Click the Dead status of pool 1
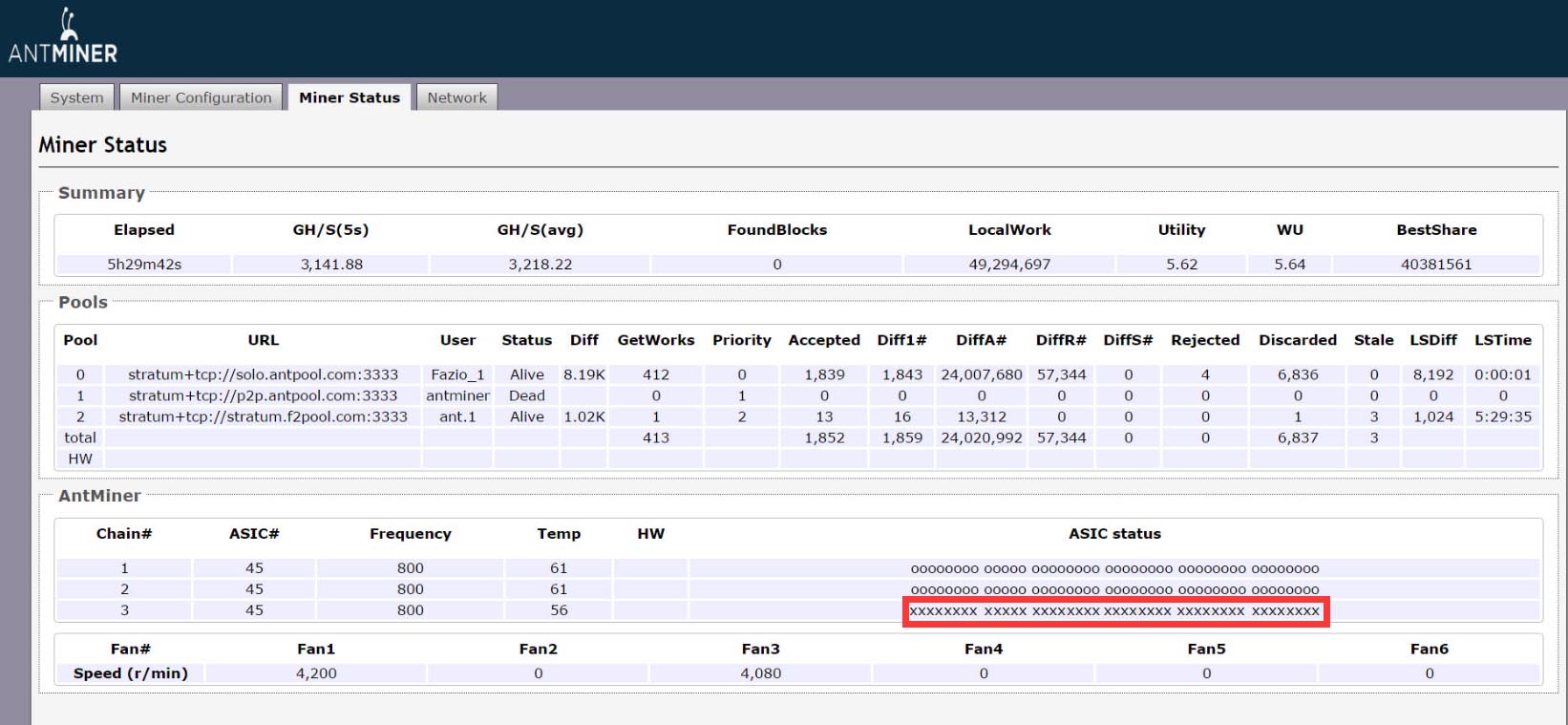Screen dimensions: 1568x725 (526, 395)
